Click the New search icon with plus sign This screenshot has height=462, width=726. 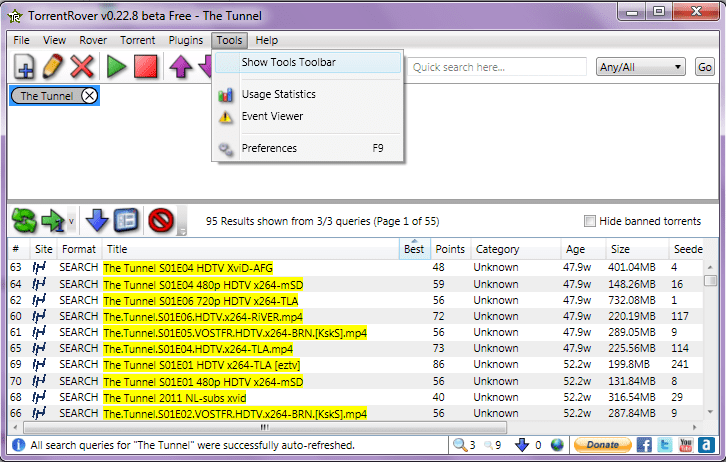tap(24, 66)
